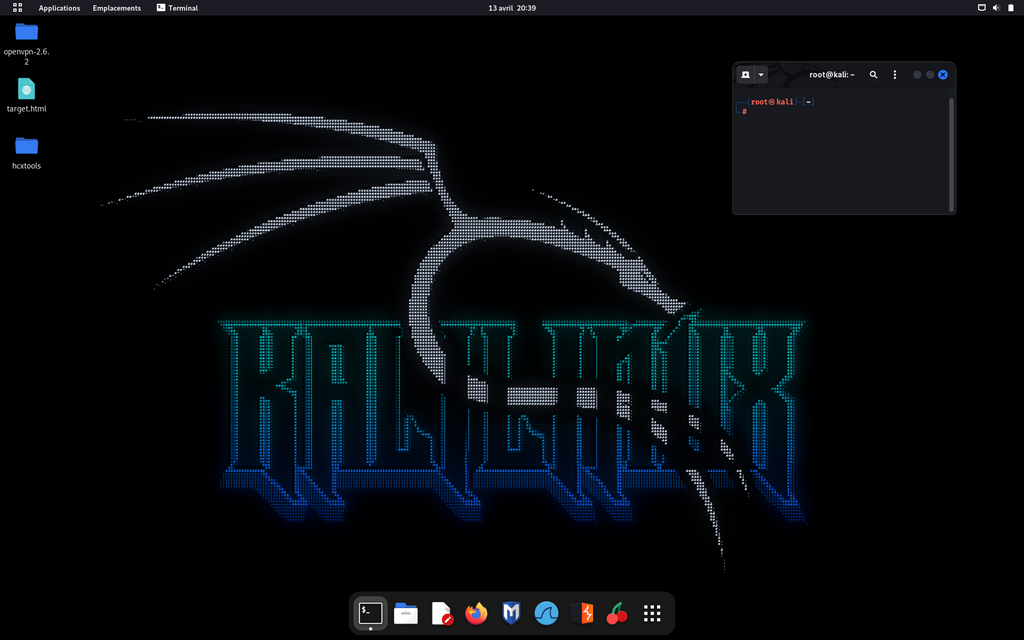The image size is (1024, 640).
Task: Open the terminal three-dot menu
Action: 895,74
